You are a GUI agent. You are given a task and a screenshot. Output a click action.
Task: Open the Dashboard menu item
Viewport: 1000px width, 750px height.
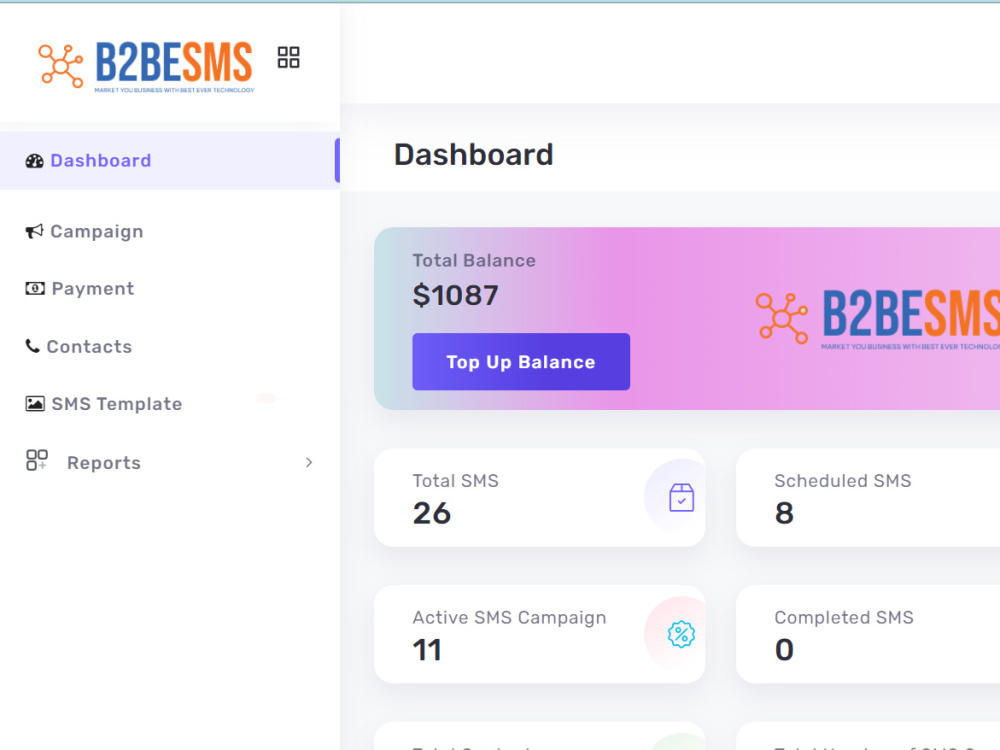(170, 161)
